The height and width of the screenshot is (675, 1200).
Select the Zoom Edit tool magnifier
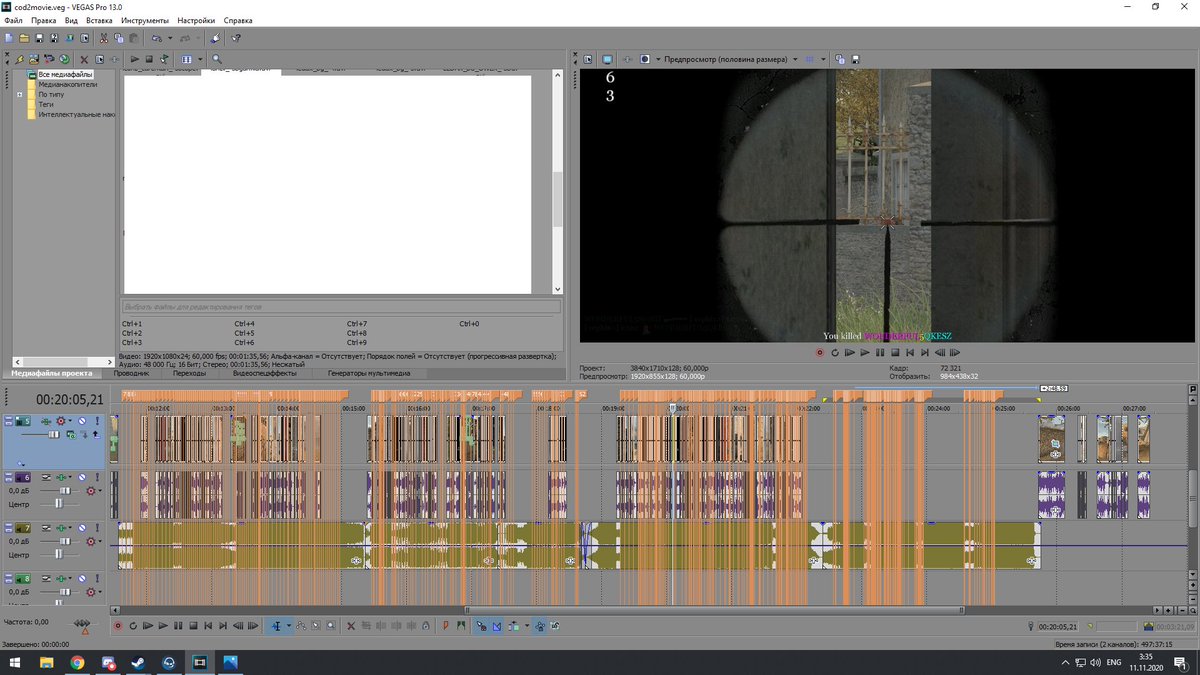click(330, 626)
